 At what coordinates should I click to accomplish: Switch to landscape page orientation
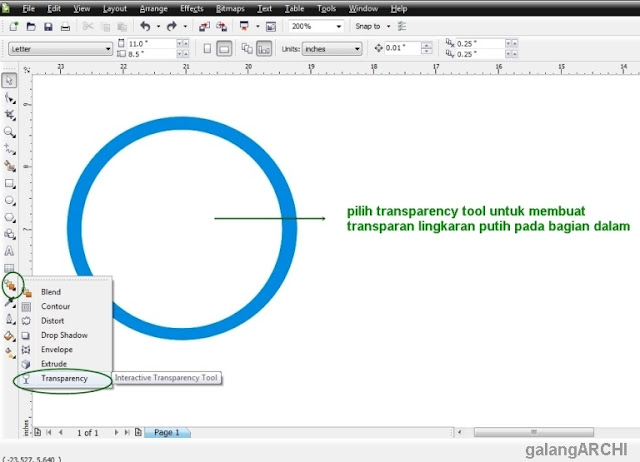point(225,48)
